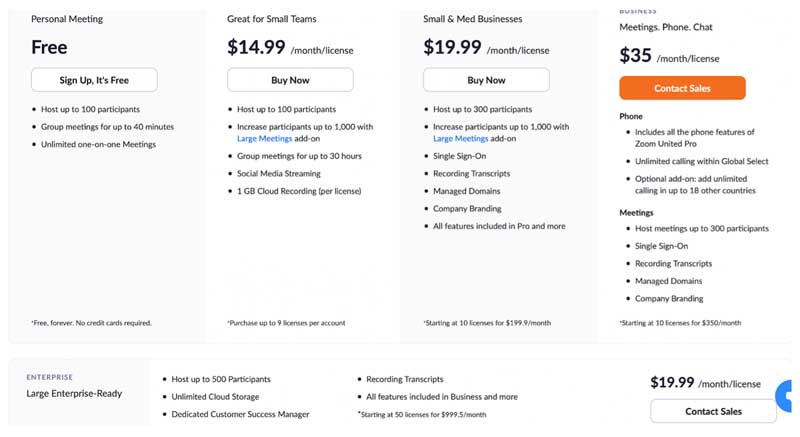Screen dimensions: 800x437
Task: Click Buy Now under $14.99 plan
Action: pos(290,80)
